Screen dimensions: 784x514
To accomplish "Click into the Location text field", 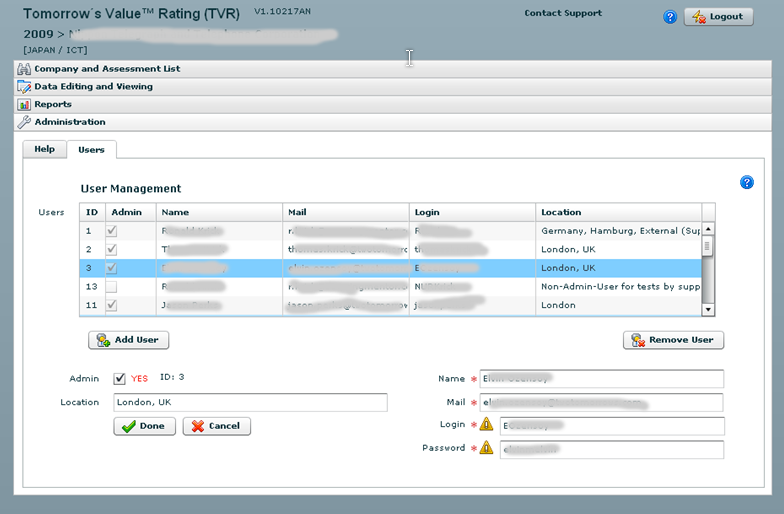I will pyautogui.click(x=250, y=402).
